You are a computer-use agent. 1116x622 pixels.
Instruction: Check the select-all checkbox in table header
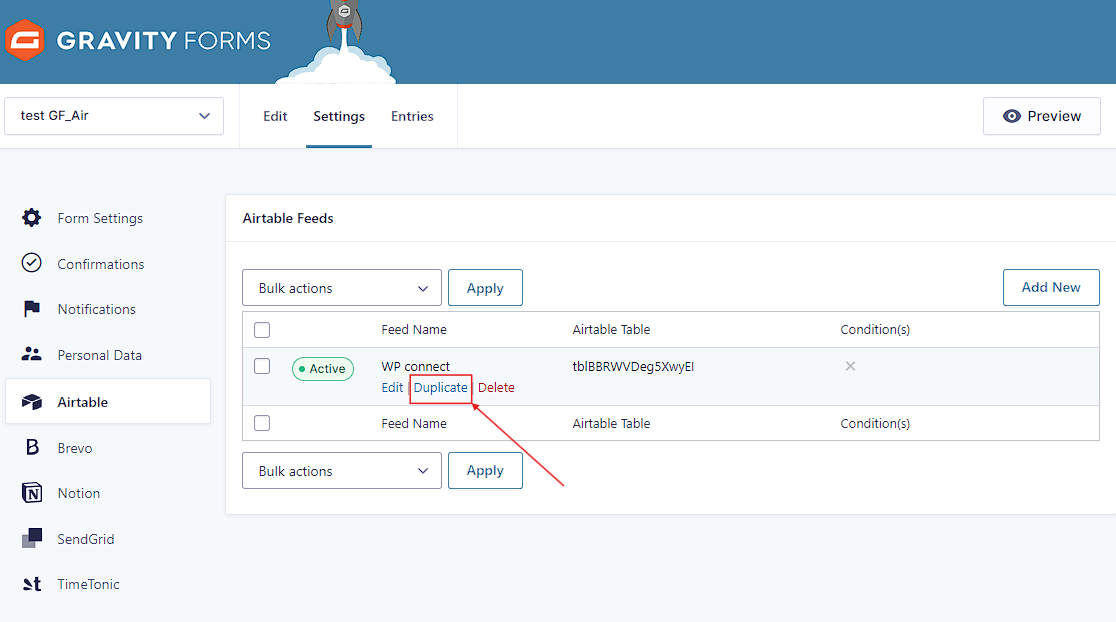[x=262, y=330]
